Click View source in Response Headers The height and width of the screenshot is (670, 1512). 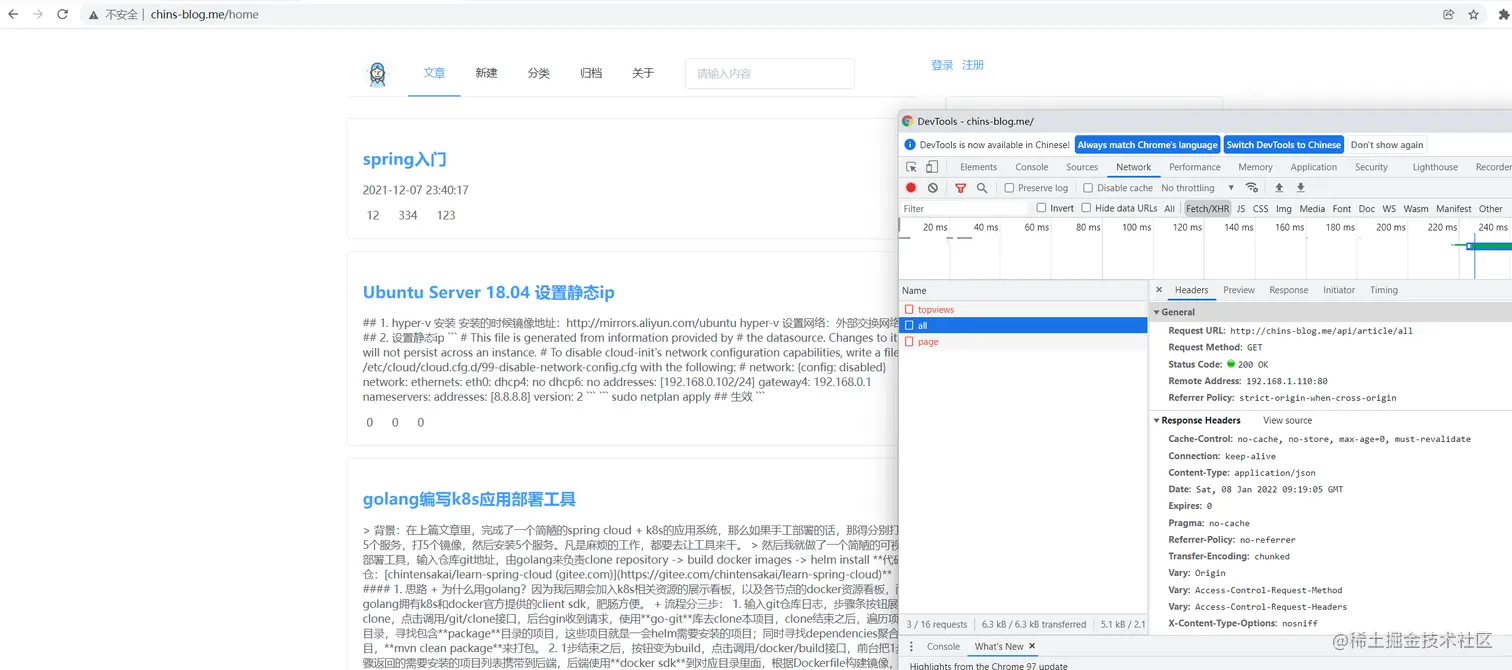click(x=1287, y=420)
